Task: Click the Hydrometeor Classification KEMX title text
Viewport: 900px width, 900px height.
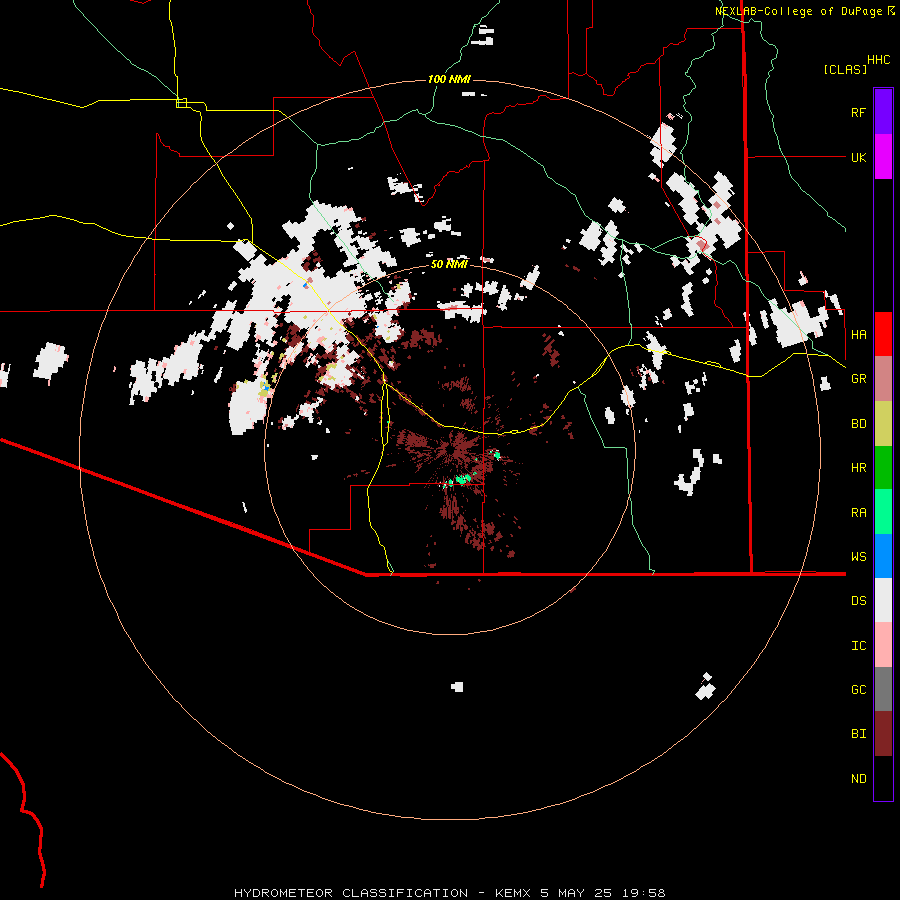Action: [x=449, y=893]
